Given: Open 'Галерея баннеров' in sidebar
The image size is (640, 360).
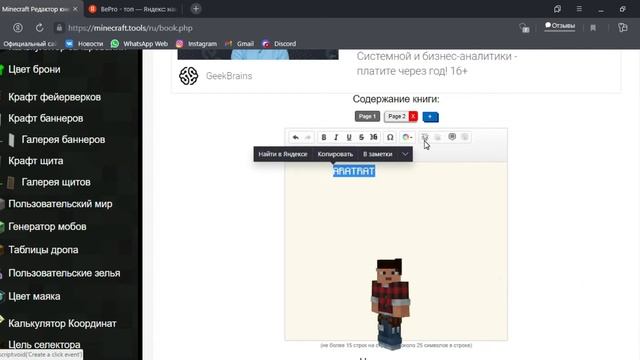Looking at the screenshot, I should coord(63,140).
